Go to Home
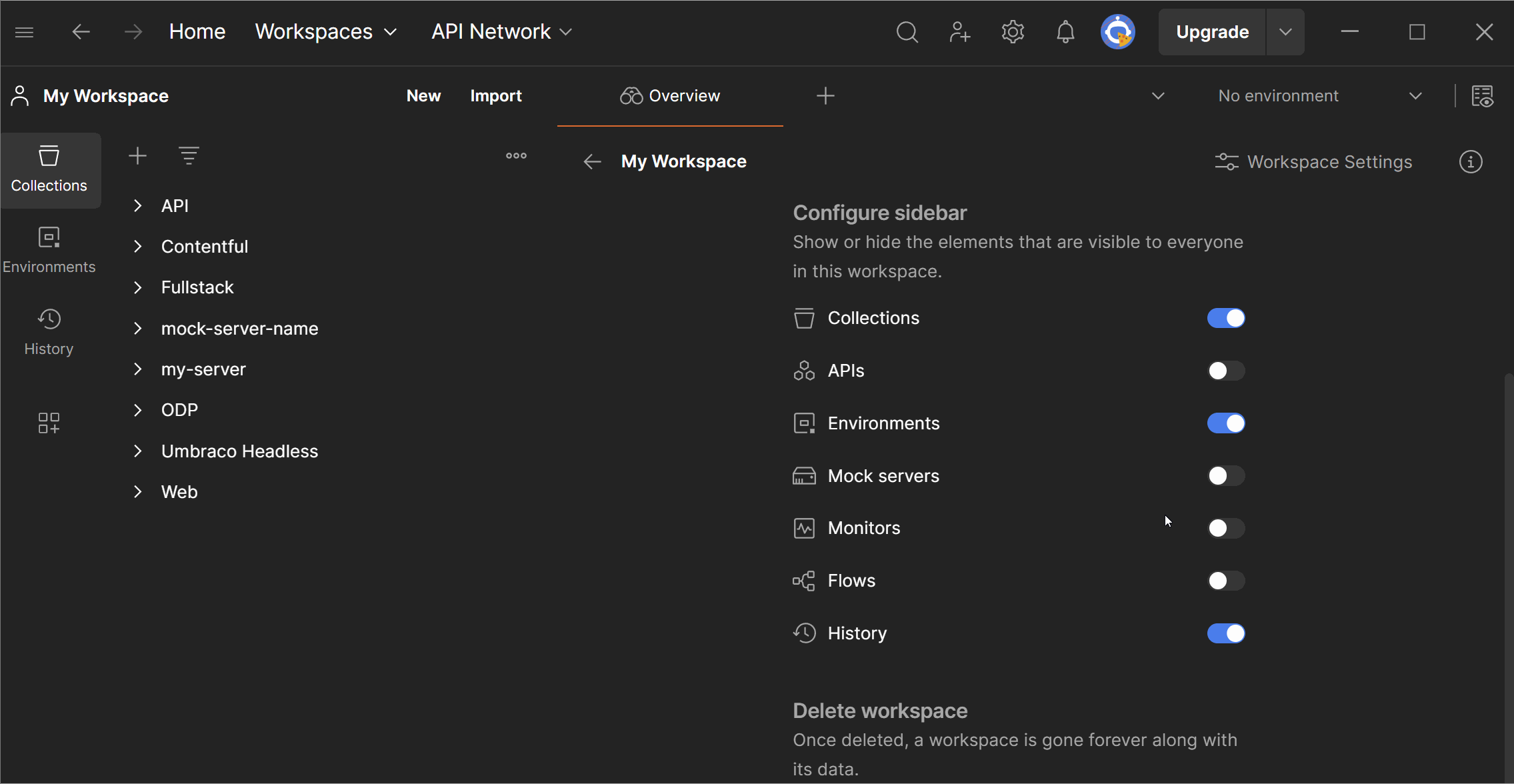The image size is (1514, 784). [197, 32]
